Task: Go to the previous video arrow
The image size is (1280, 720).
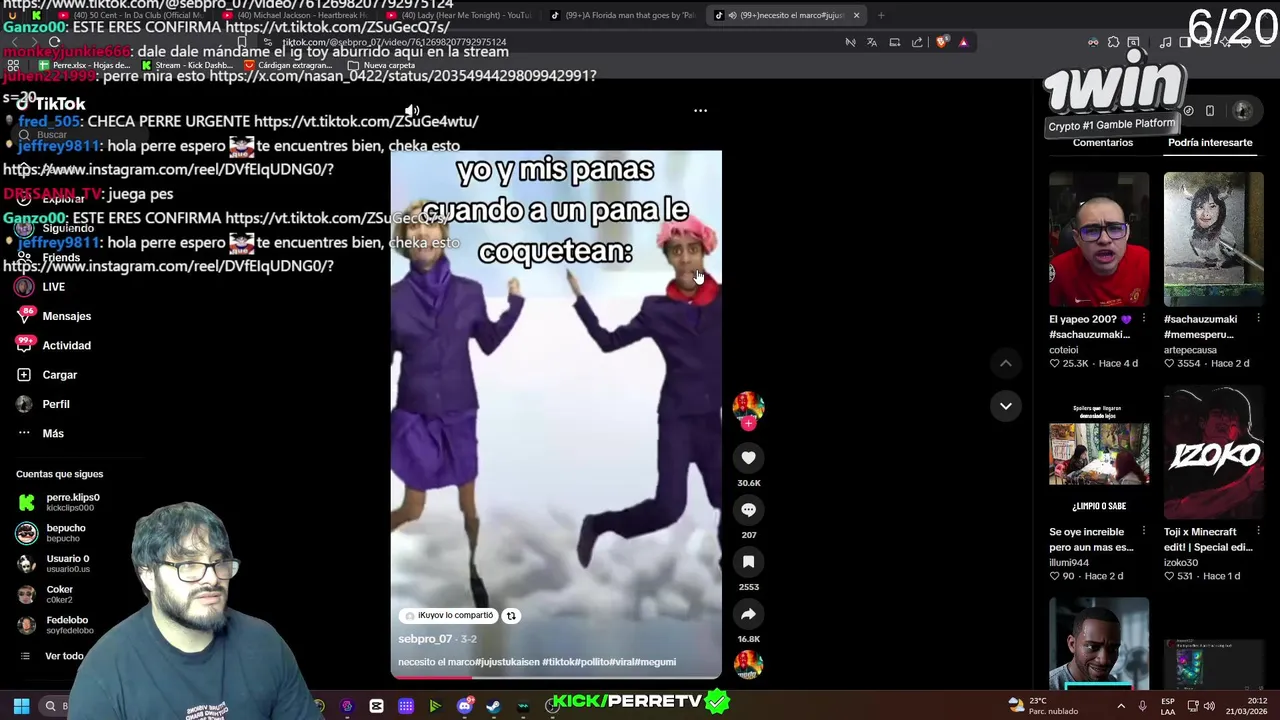Action: [x=1005, y=363]
